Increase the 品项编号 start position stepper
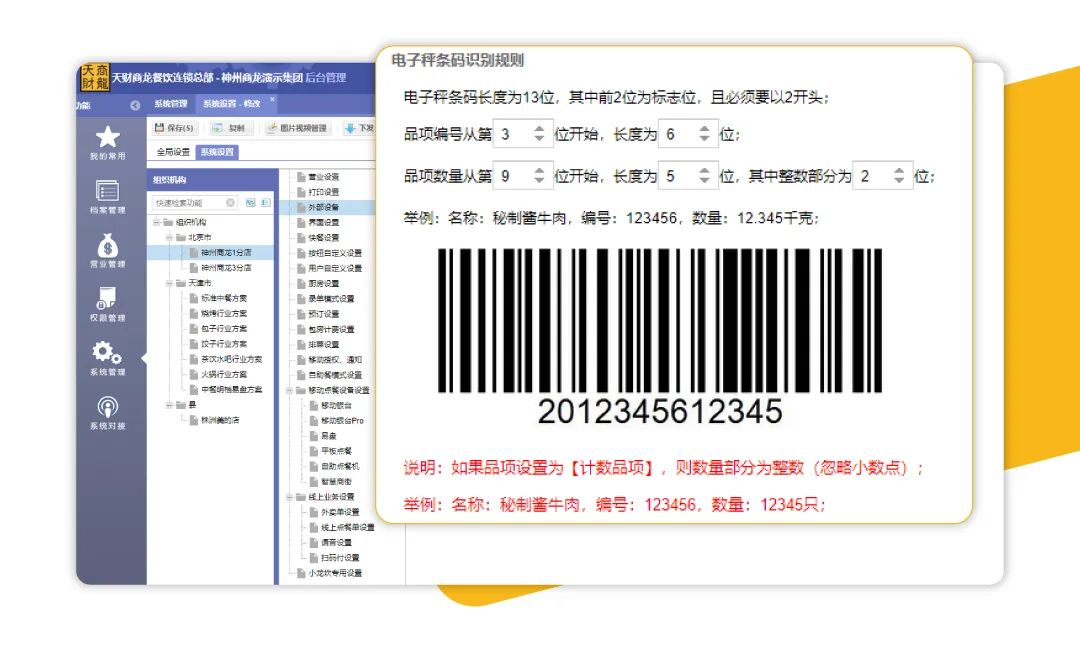Image resolution: width=1080 pixels, height=647 pixels. coord(539,128)
